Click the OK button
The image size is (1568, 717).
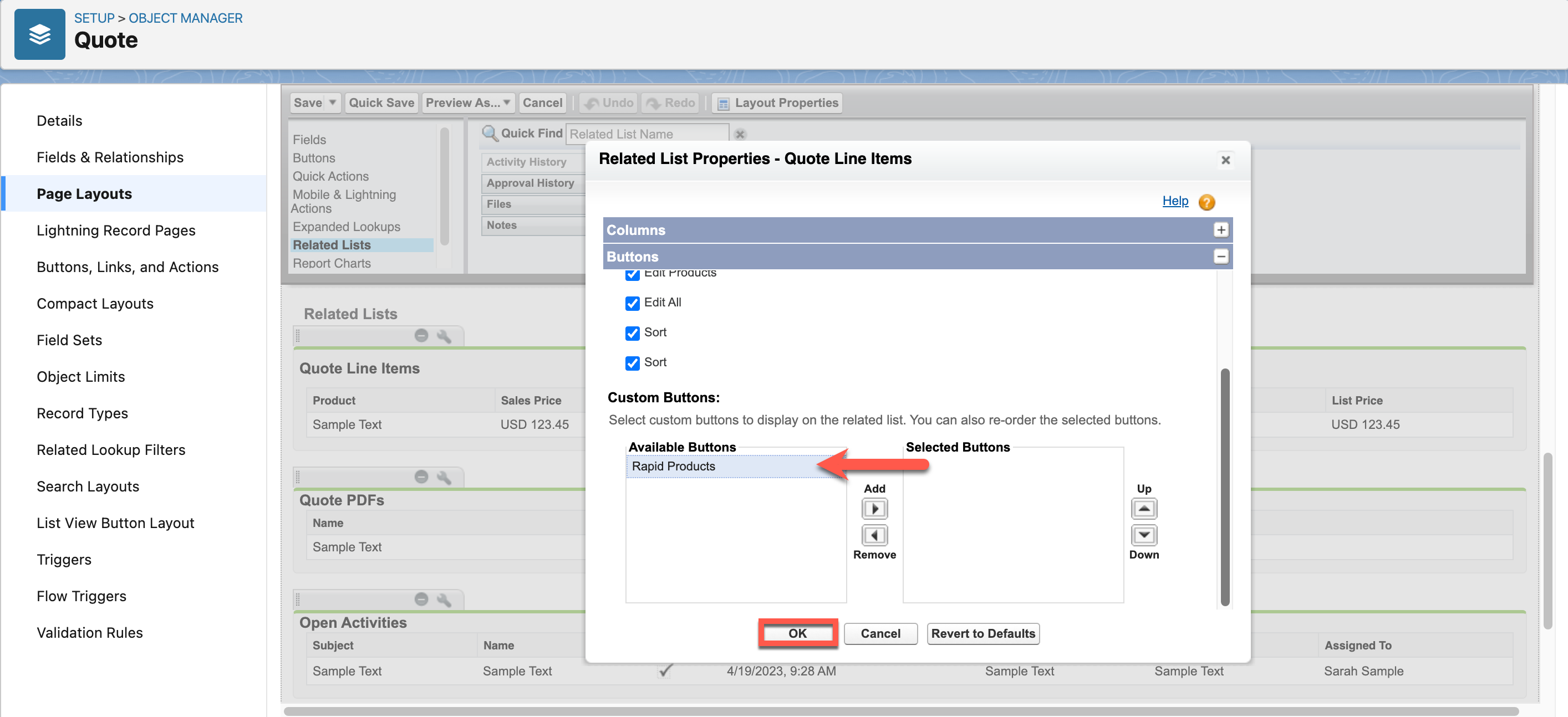tap(797, 633)
